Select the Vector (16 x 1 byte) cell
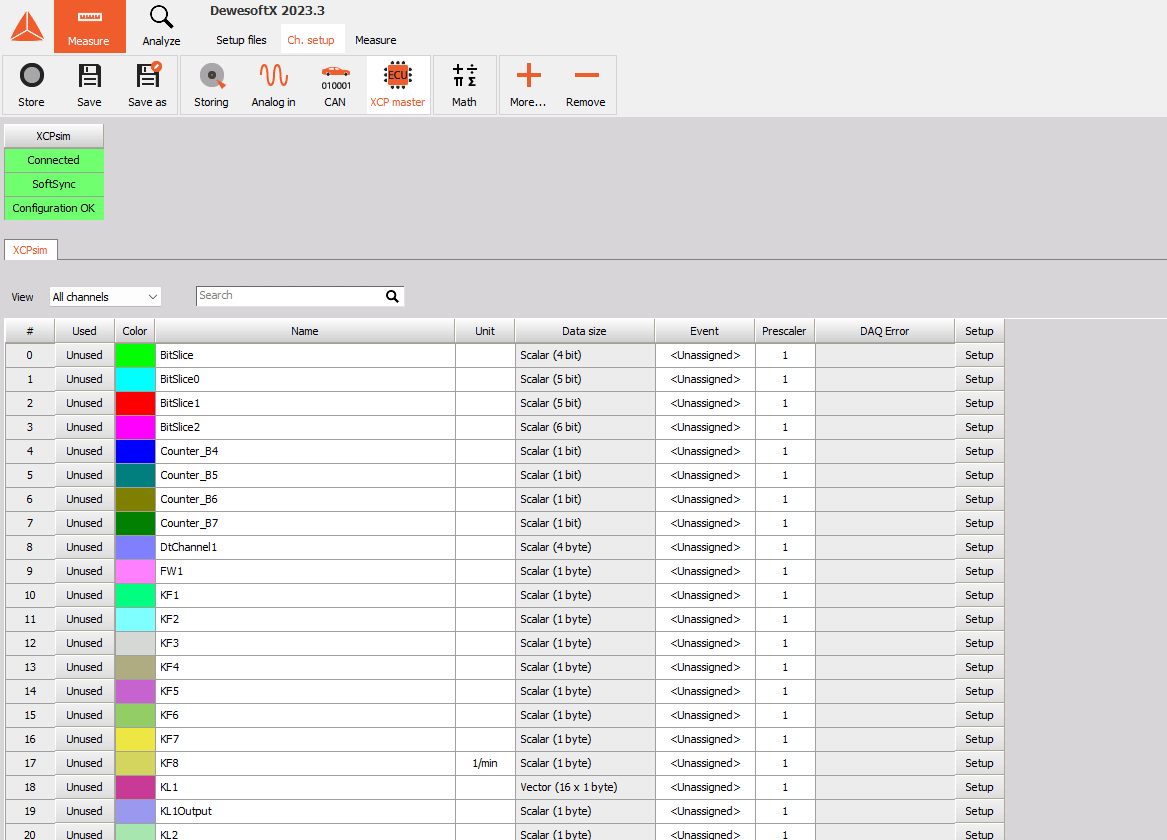Screen dimensions: 1167x840 585,787
